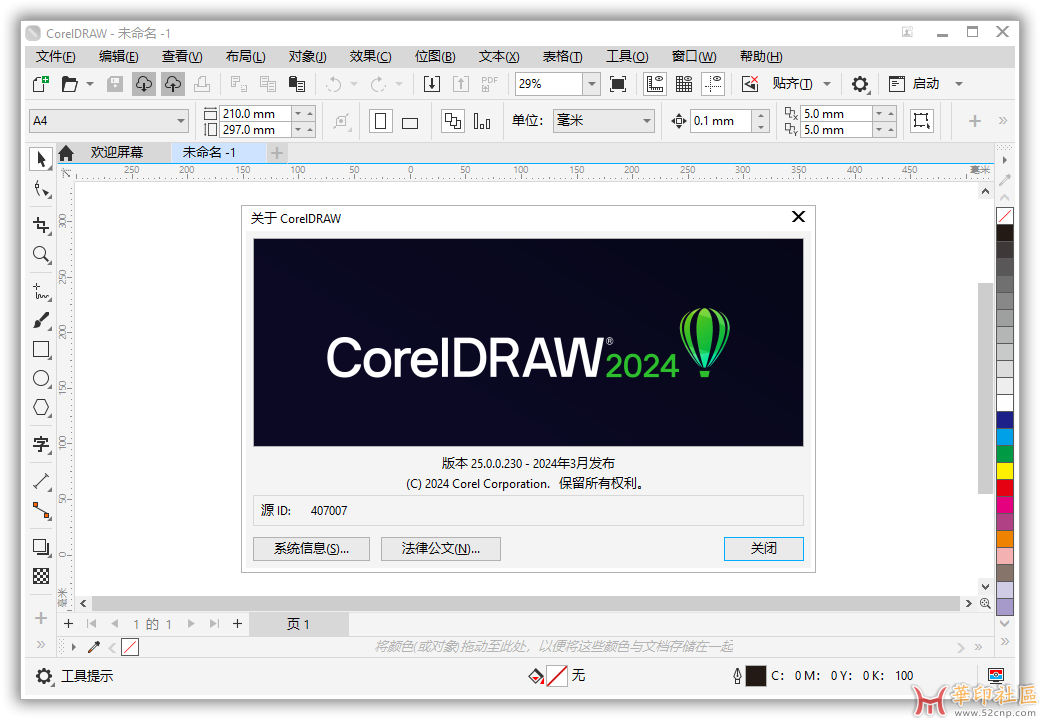Expand the 启动 launch dropdown arrow
This screenshot has width=1040, height=720.
click(958, 84)
